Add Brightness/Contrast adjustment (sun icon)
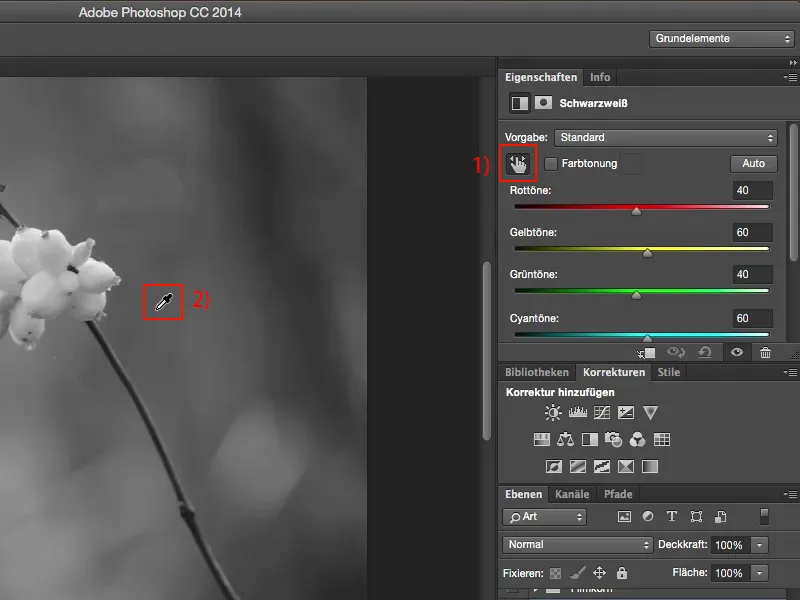The image size is (800, 600). click(553, 412)
